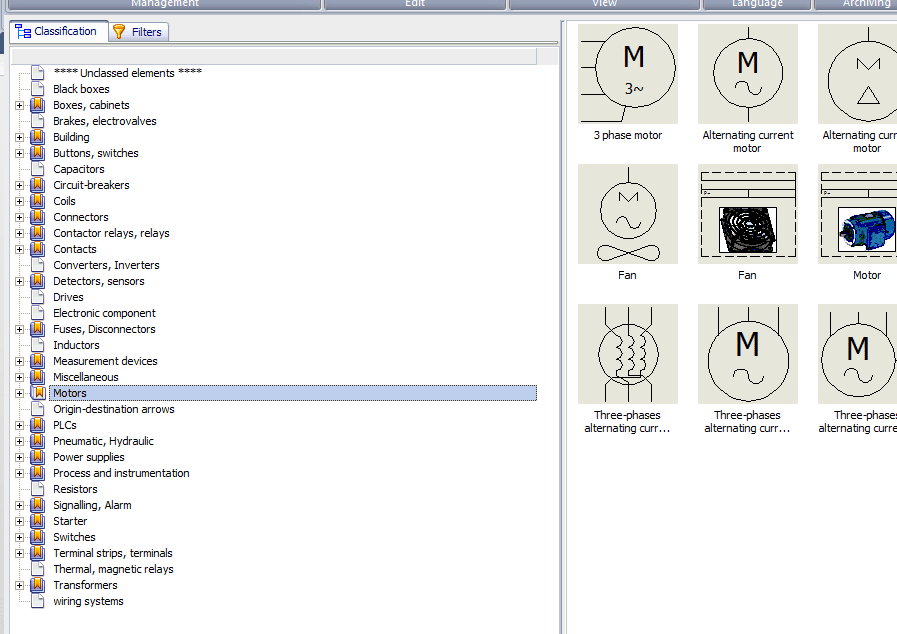Expand the Circuit-breakers category

(19, 185)
